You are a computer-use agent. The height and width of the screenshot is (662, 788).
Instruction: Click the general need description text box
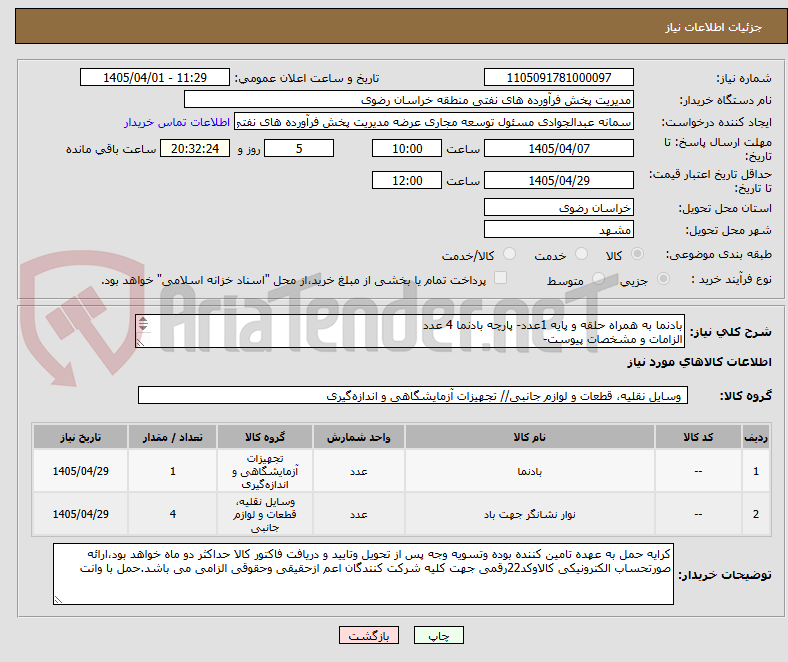410,331
